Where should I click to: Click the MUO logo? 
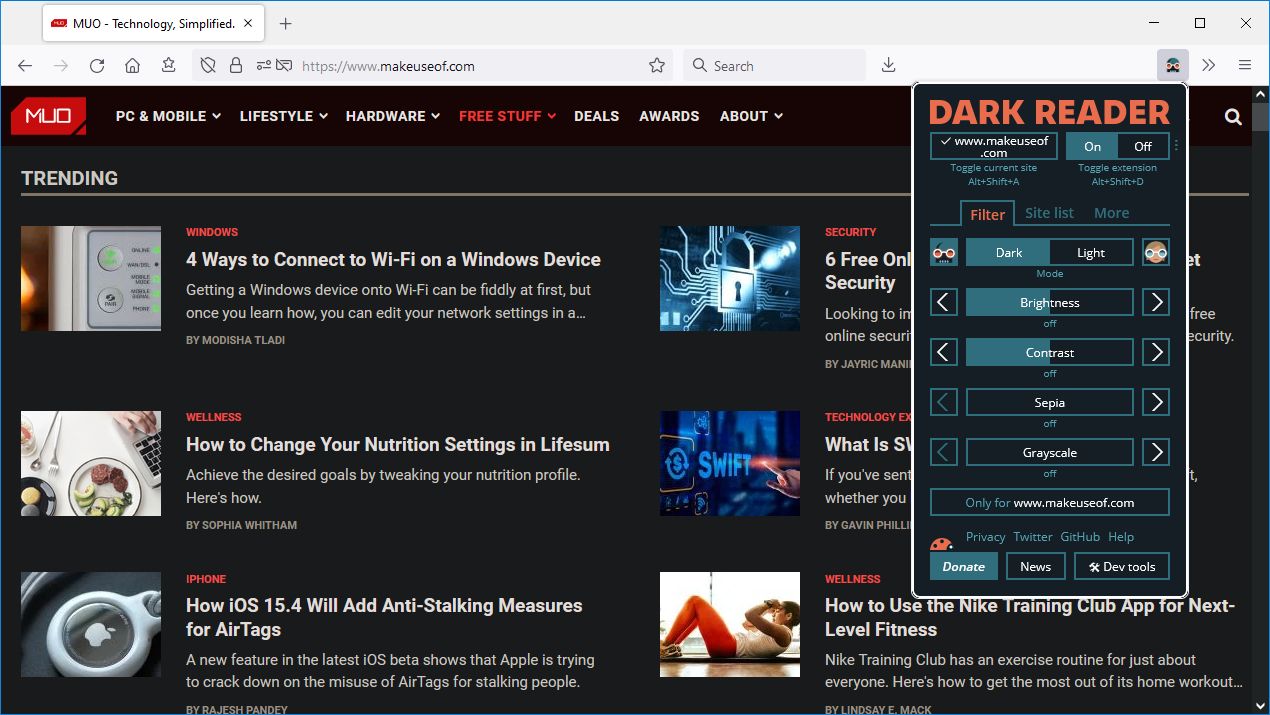48,116
